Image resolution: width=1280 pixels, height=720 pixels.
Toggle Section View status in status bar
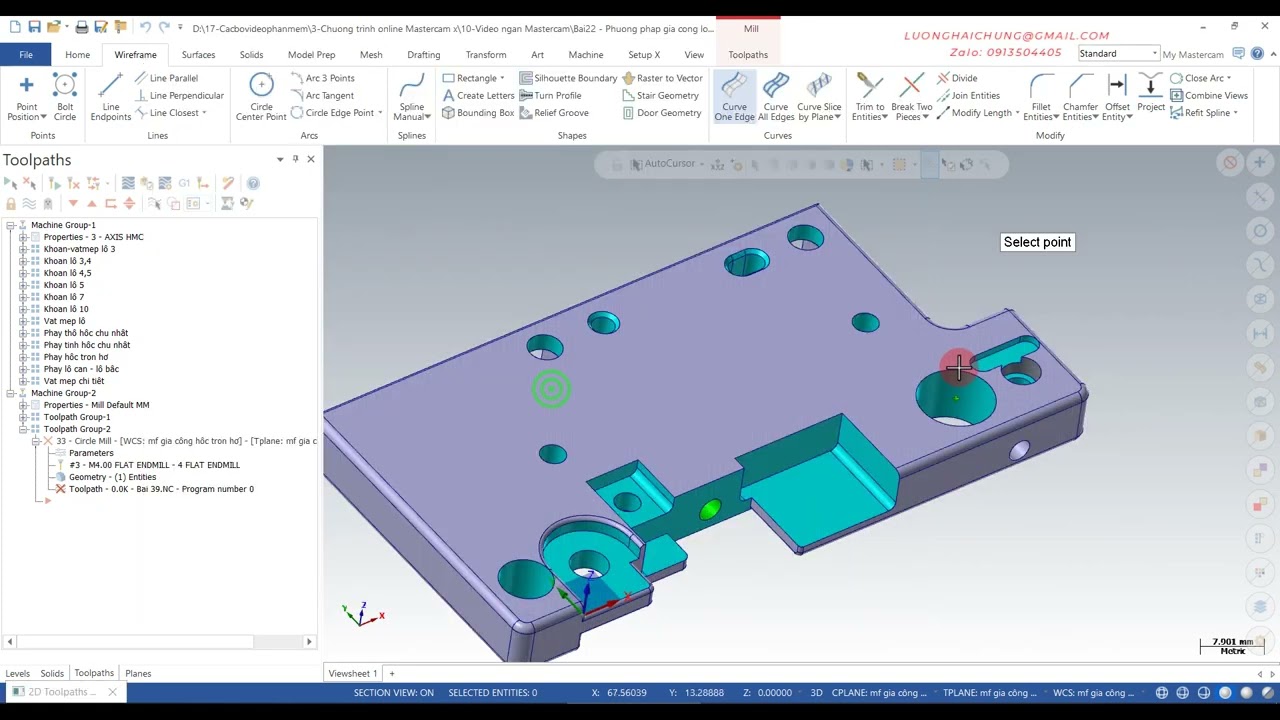point(393,692)
